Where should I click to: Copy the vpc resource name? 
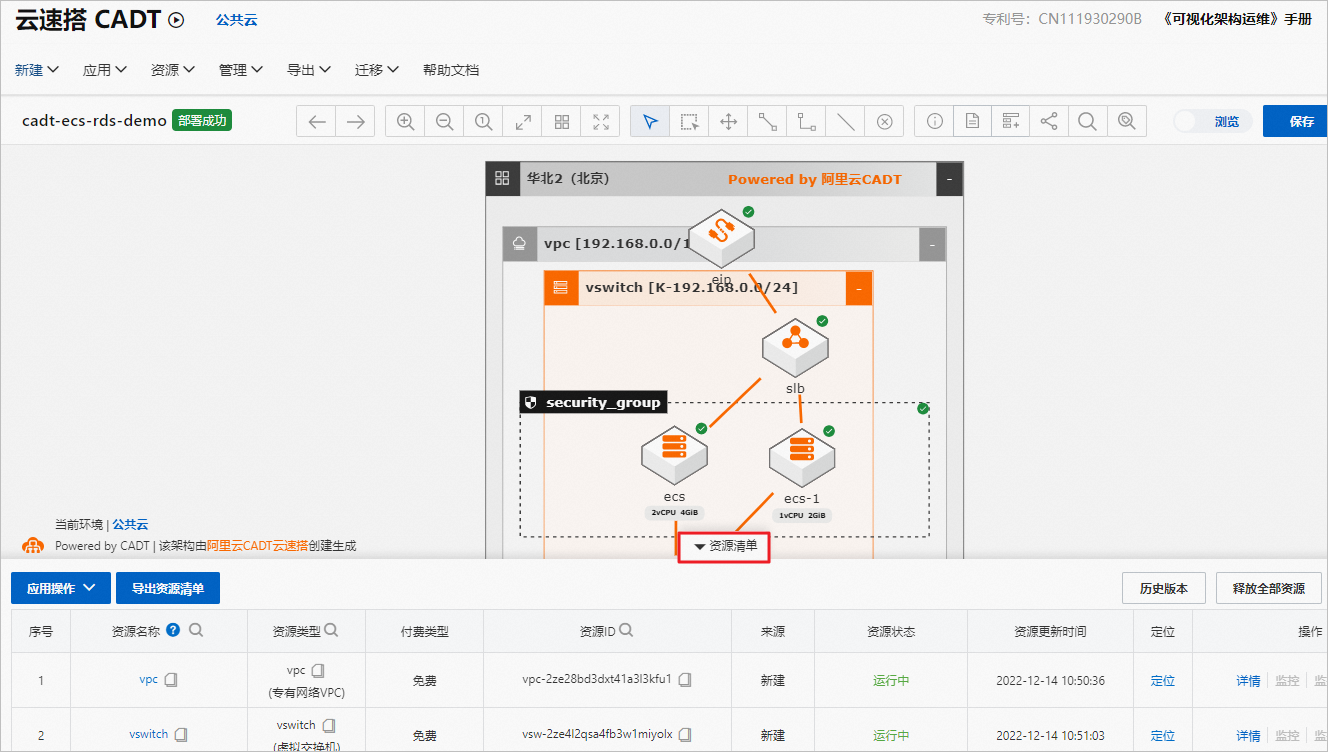click(x=171, y=680)
